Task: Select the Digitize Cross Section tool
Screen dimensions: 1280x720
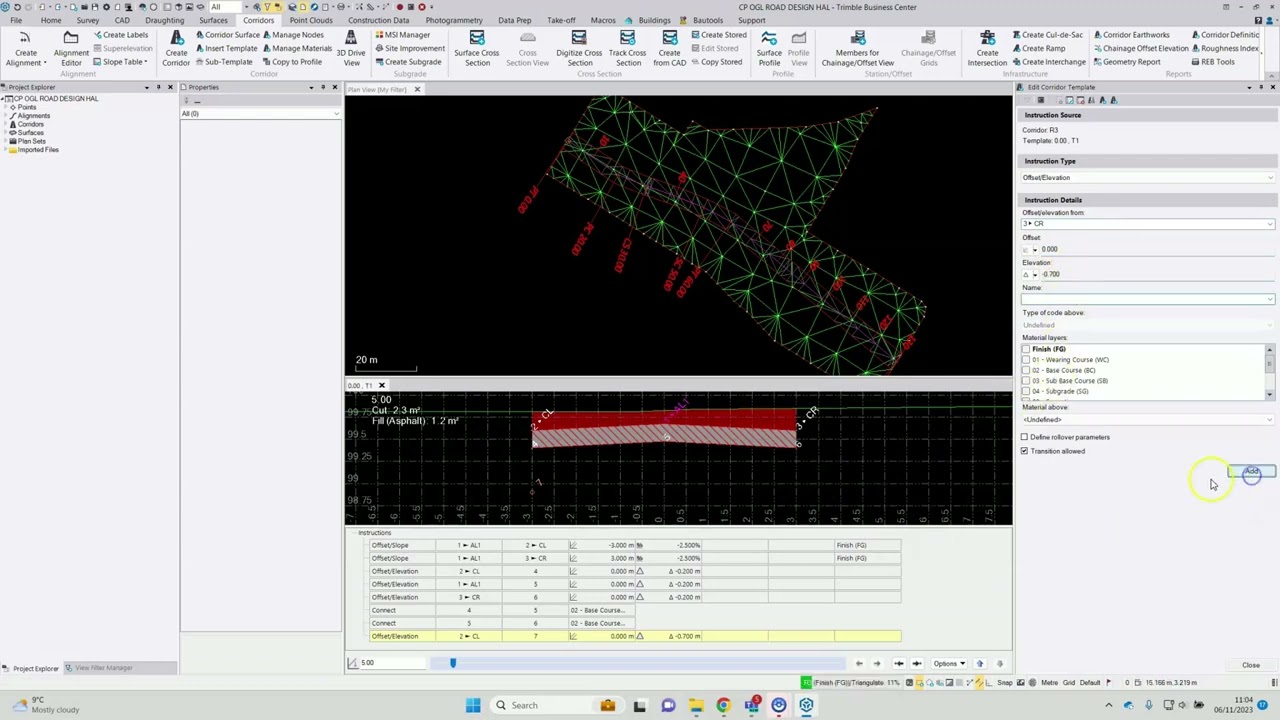Action: click(579, 48)
